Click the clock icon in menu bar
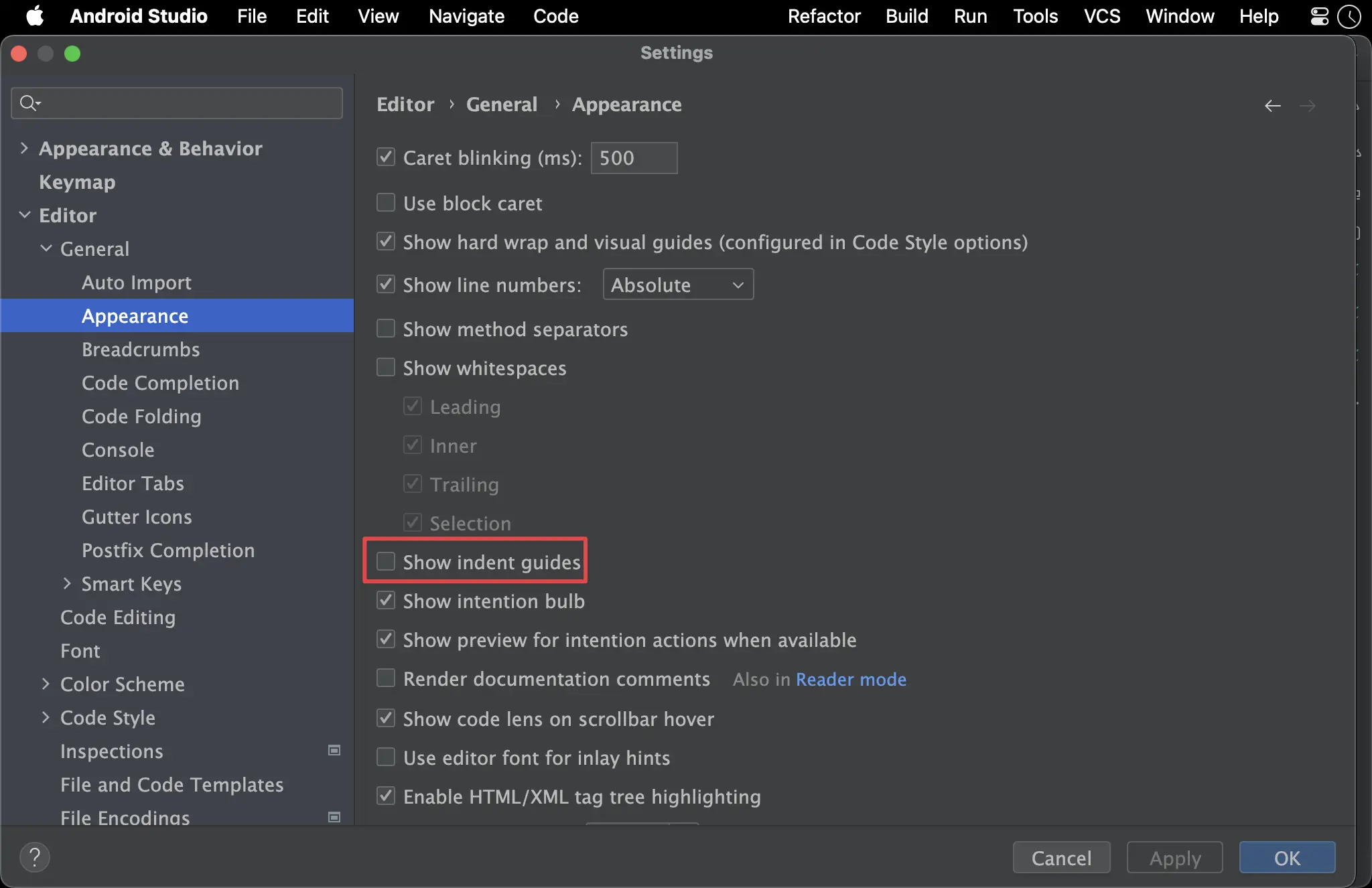The image size is (1372, 888). 1349,16
